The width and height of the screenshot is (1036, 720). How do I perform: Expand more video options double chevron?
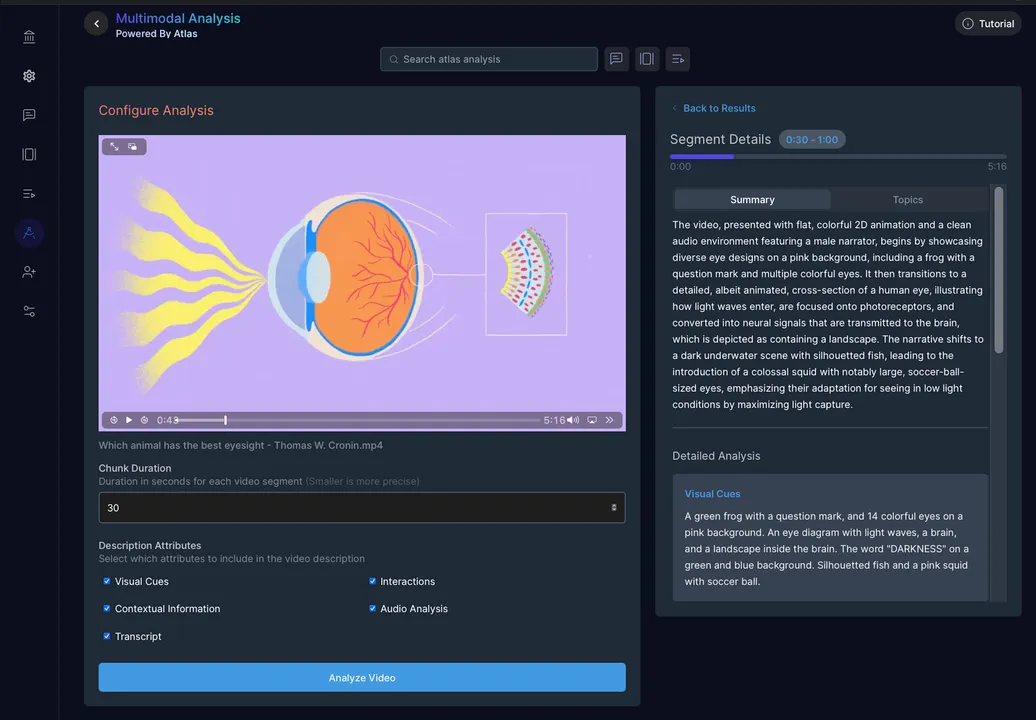(x=610, y=420)
